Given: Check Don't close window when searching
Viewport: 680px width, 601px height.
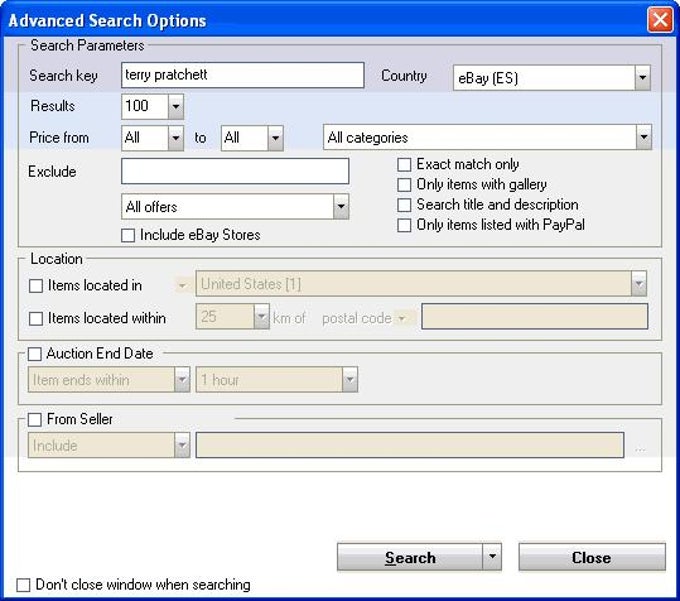Looking at the screenshot, I should (23, 585).
